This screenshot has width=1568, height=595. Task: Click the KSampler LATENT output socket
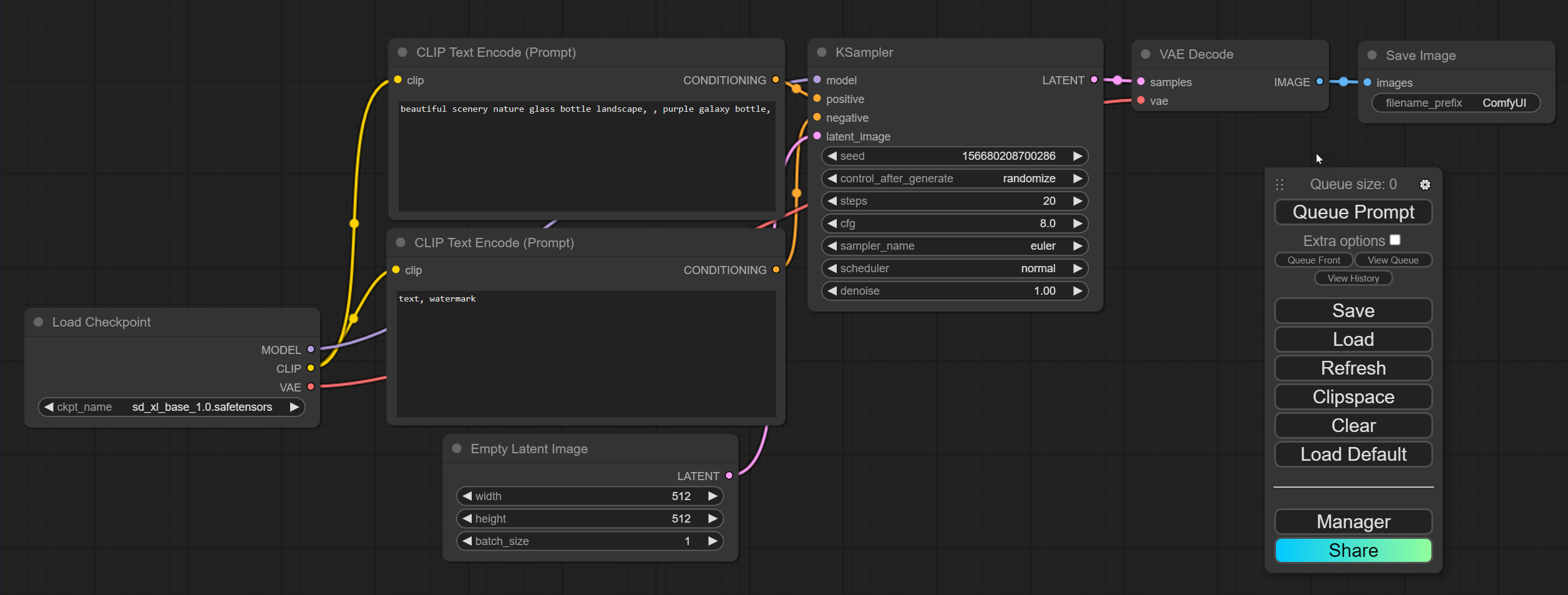click(1094, 80)
